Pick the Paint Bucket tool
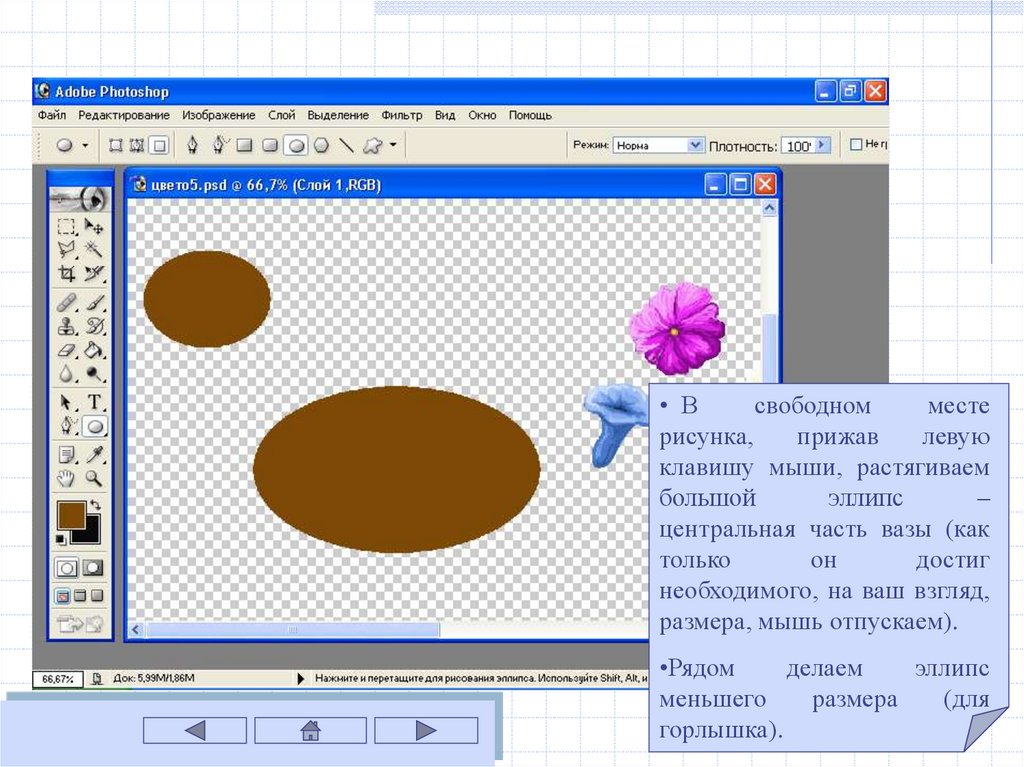Image resolution: width=1024 pixels, height=767 pixels. point(94,351)
